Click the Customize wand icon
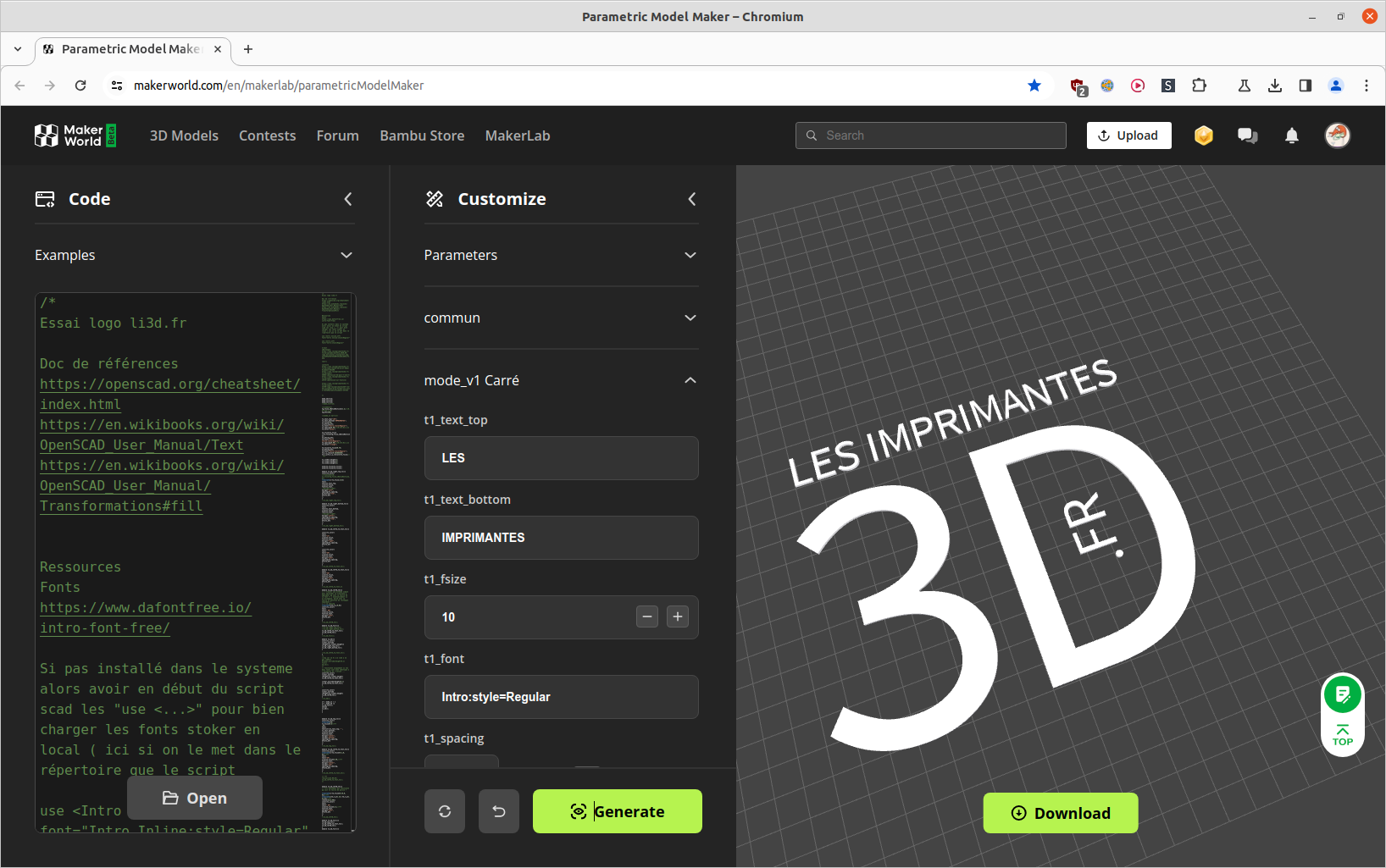 (435, 199)
